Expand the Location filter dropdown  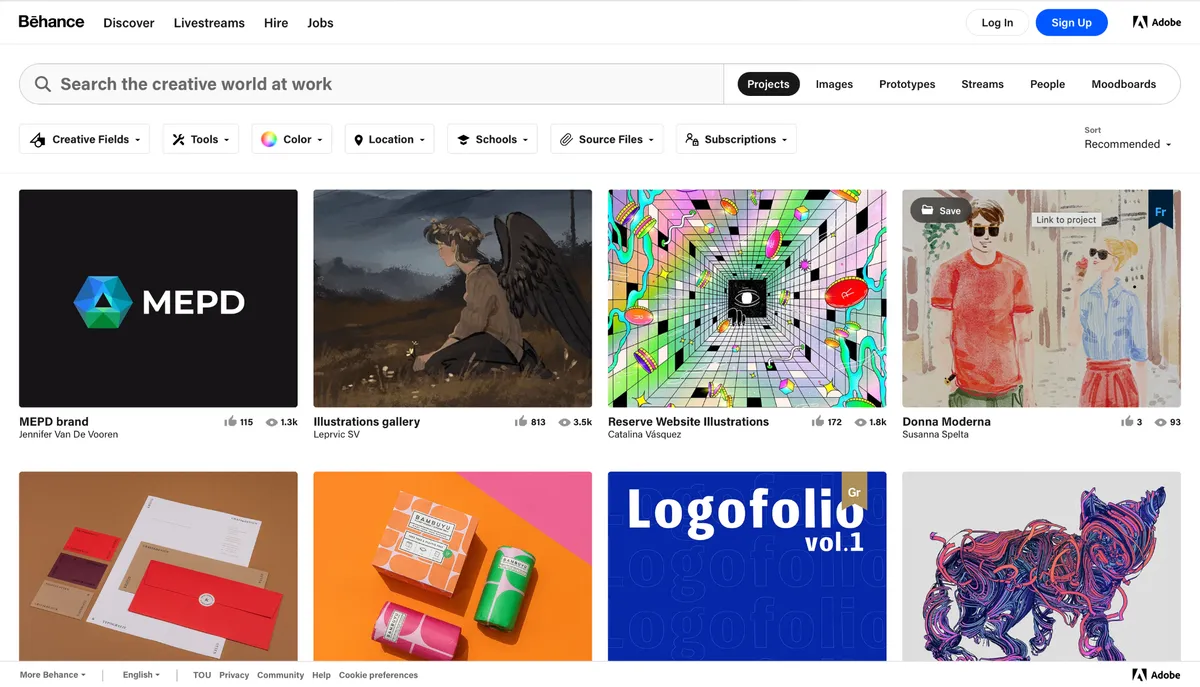(389, 139)
